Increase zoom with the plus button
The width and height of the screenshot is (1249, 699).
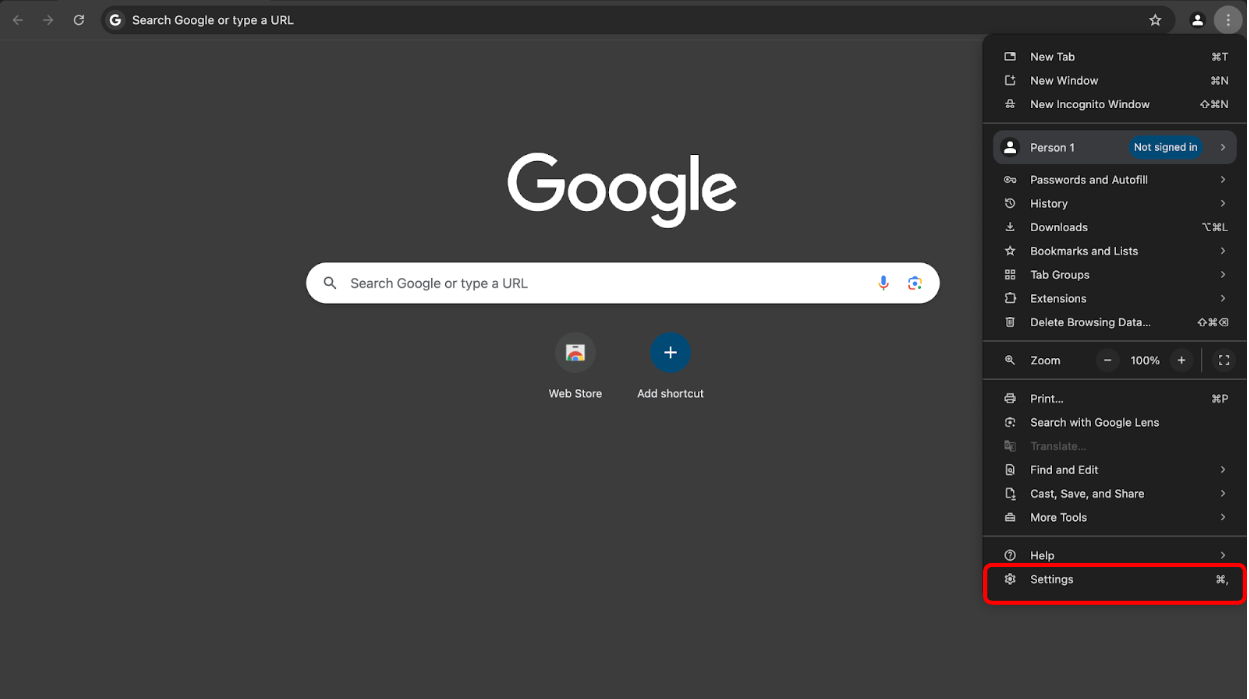(1181, 360)
